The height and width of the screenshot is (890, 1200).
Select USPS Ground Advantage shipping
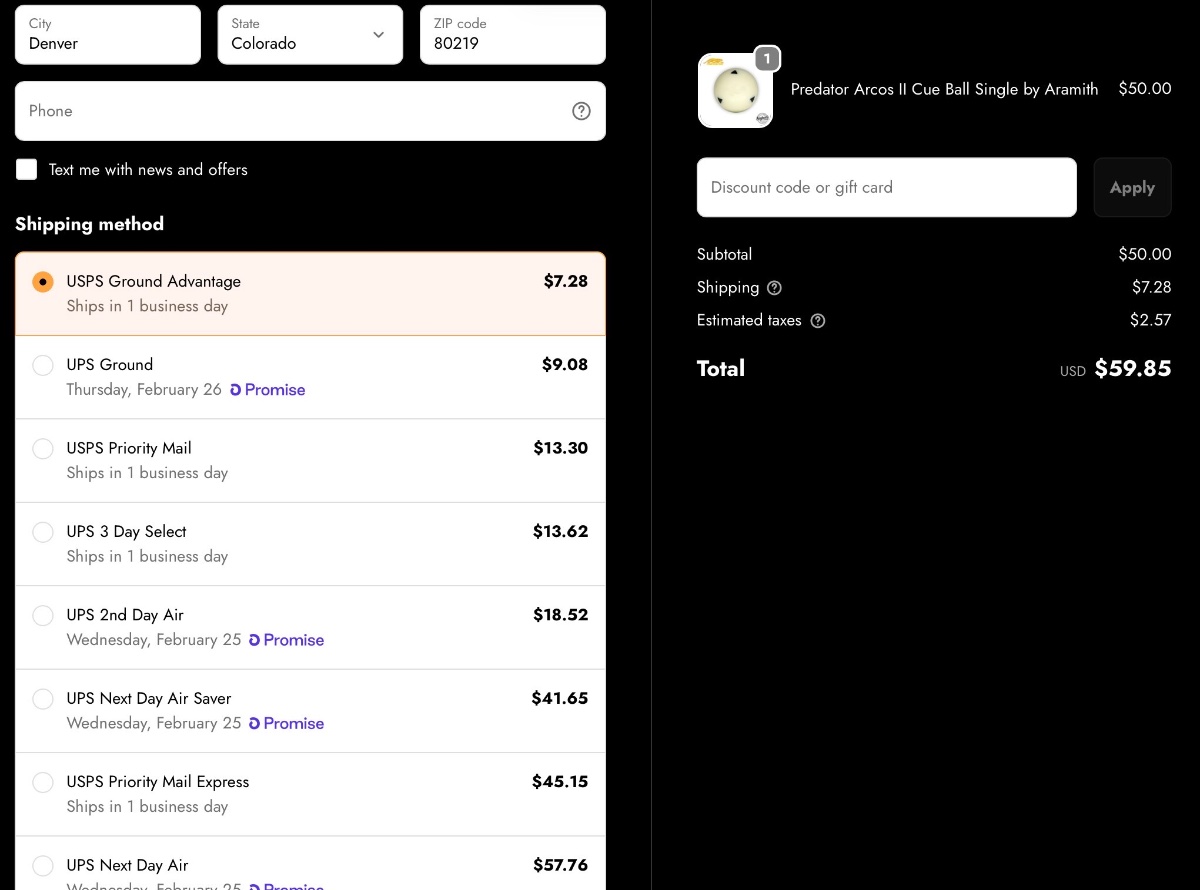point(43,282)
